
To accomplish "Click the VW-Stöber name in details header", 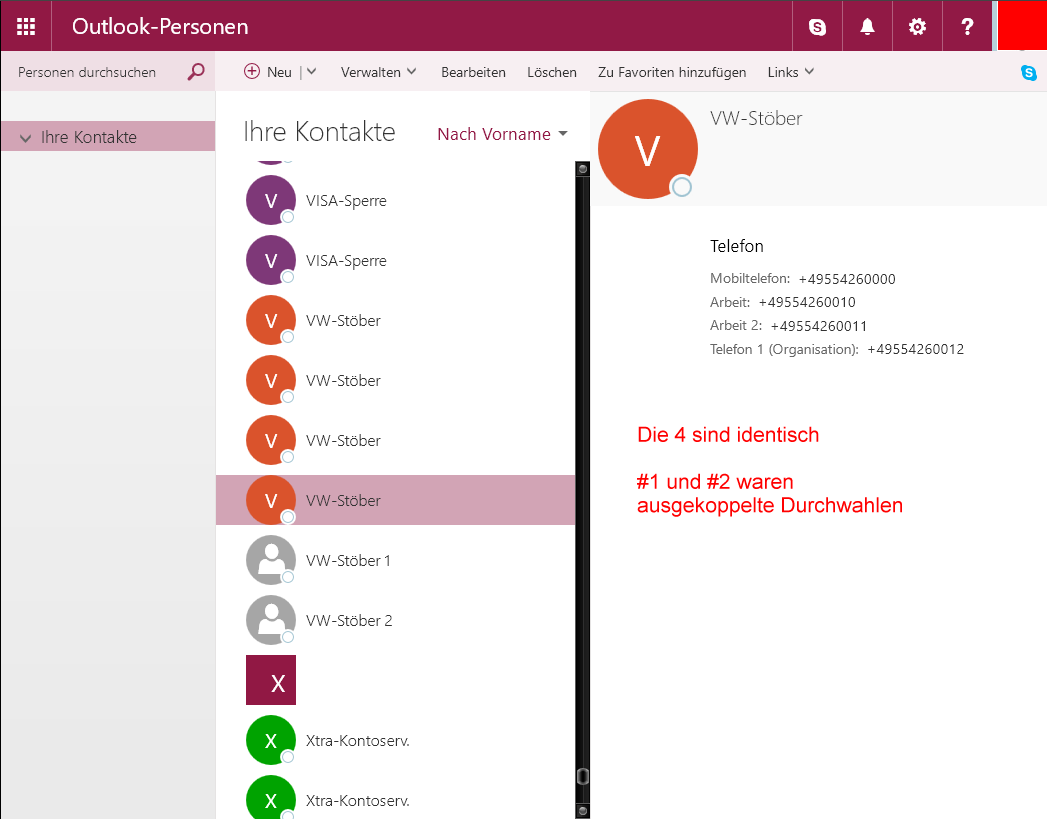I will 756,118.
